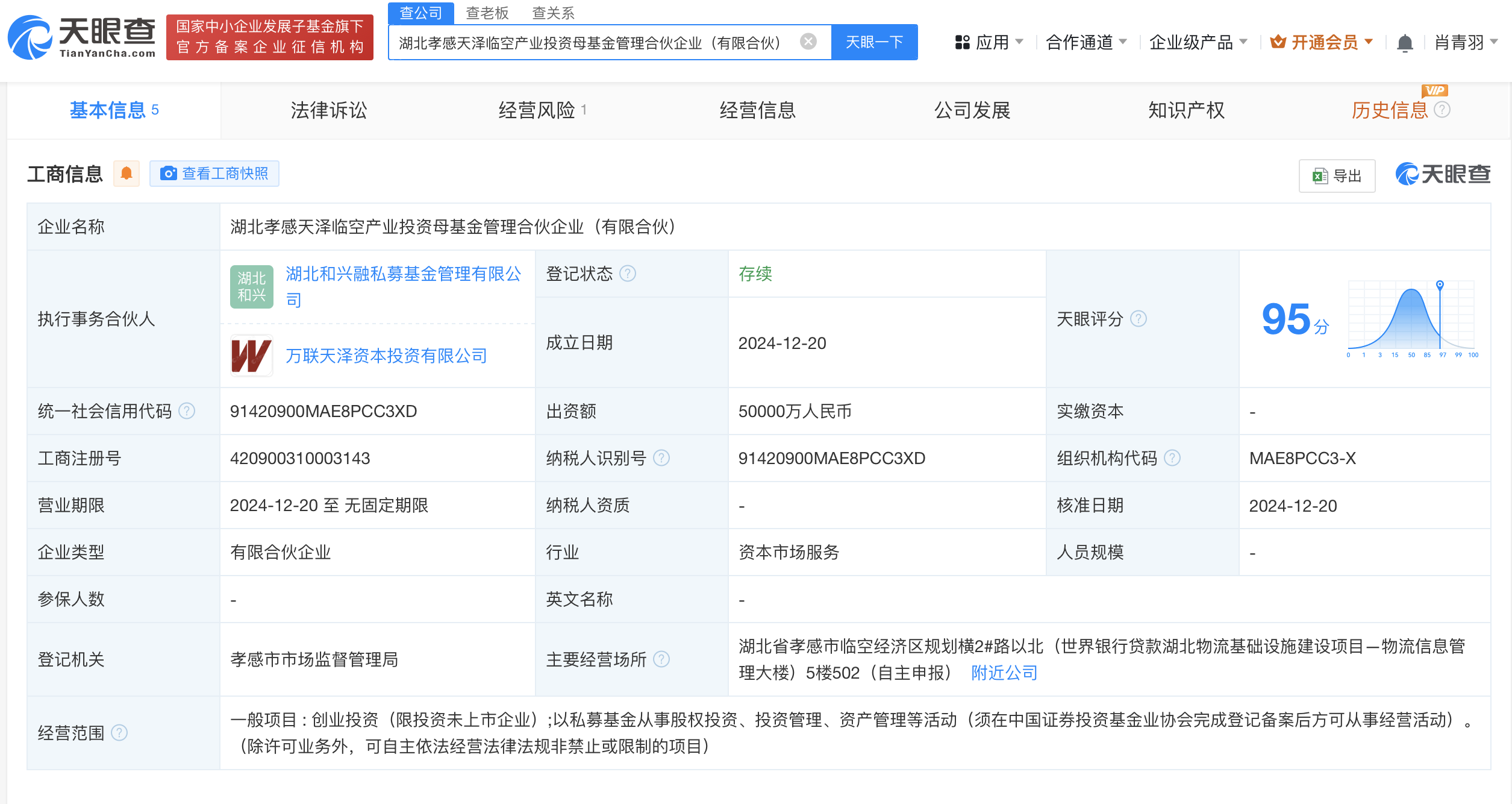Switch to the 查老板 search tab

pyautogui.click(x=487, y=13)
